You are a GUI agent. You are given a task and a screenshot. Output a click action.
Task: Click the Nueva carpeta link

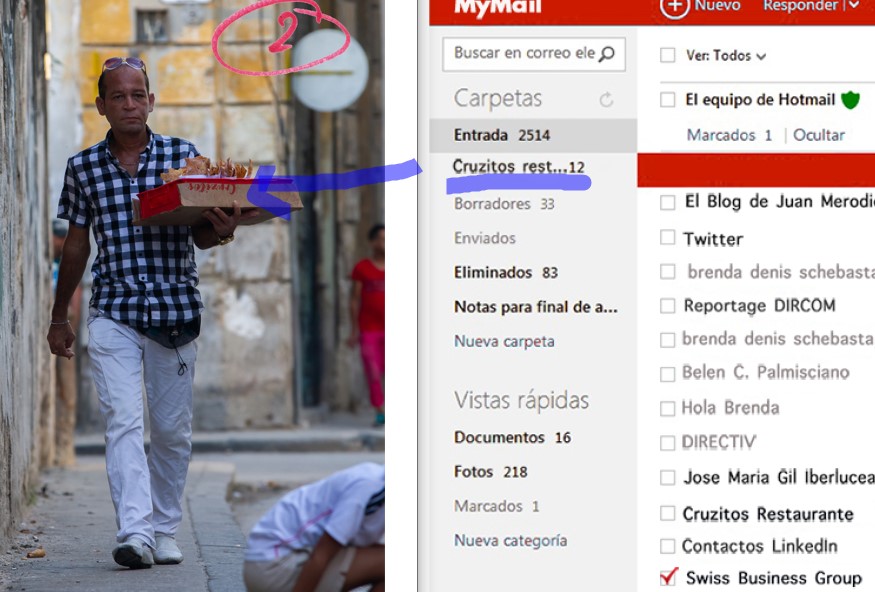[x=504, y=341]
